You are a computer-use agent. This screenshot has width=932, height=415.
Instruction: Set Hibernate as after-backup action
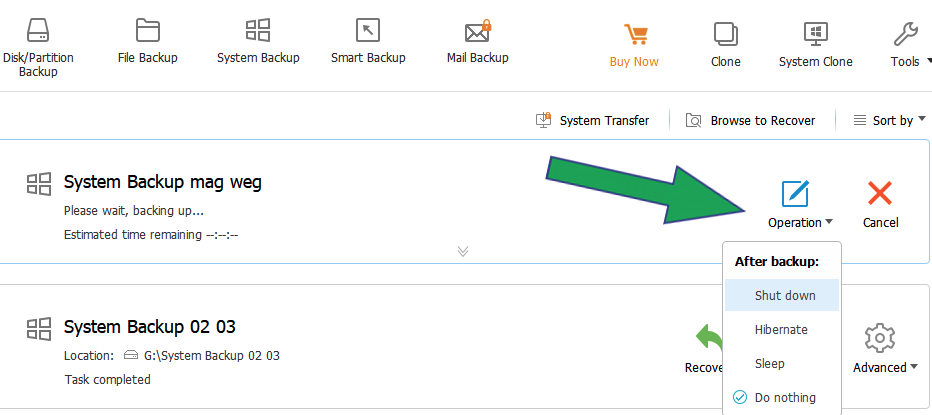point(782,329)
